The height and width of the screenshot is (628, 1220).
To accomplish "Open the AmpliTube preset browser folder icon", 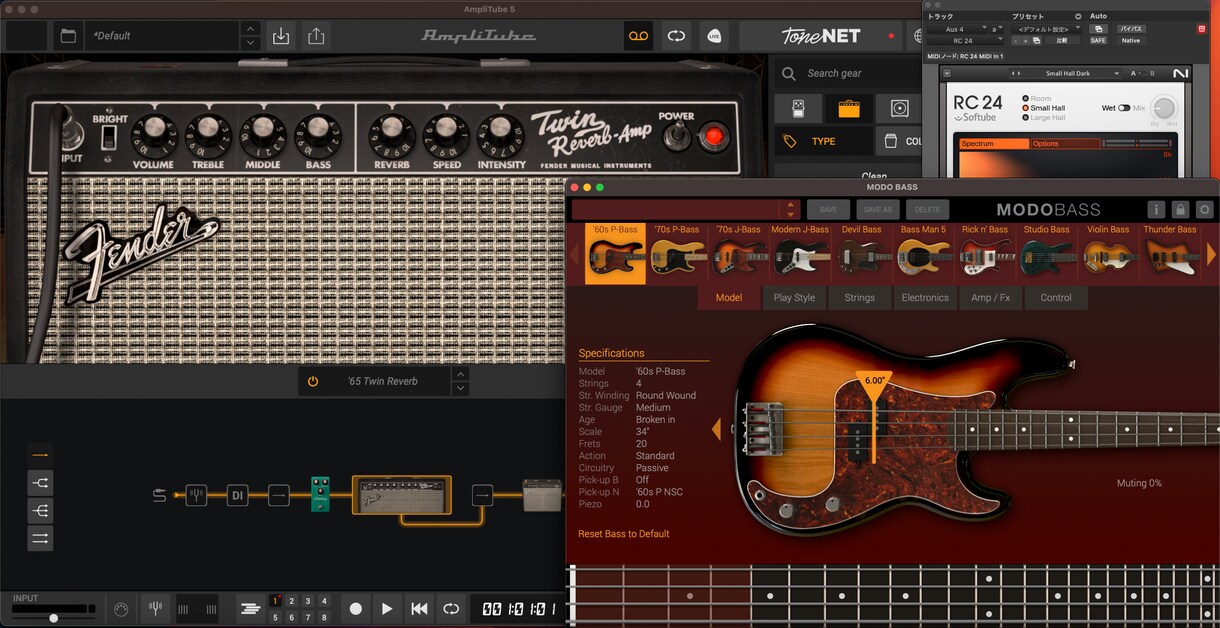I will point(68,36).
